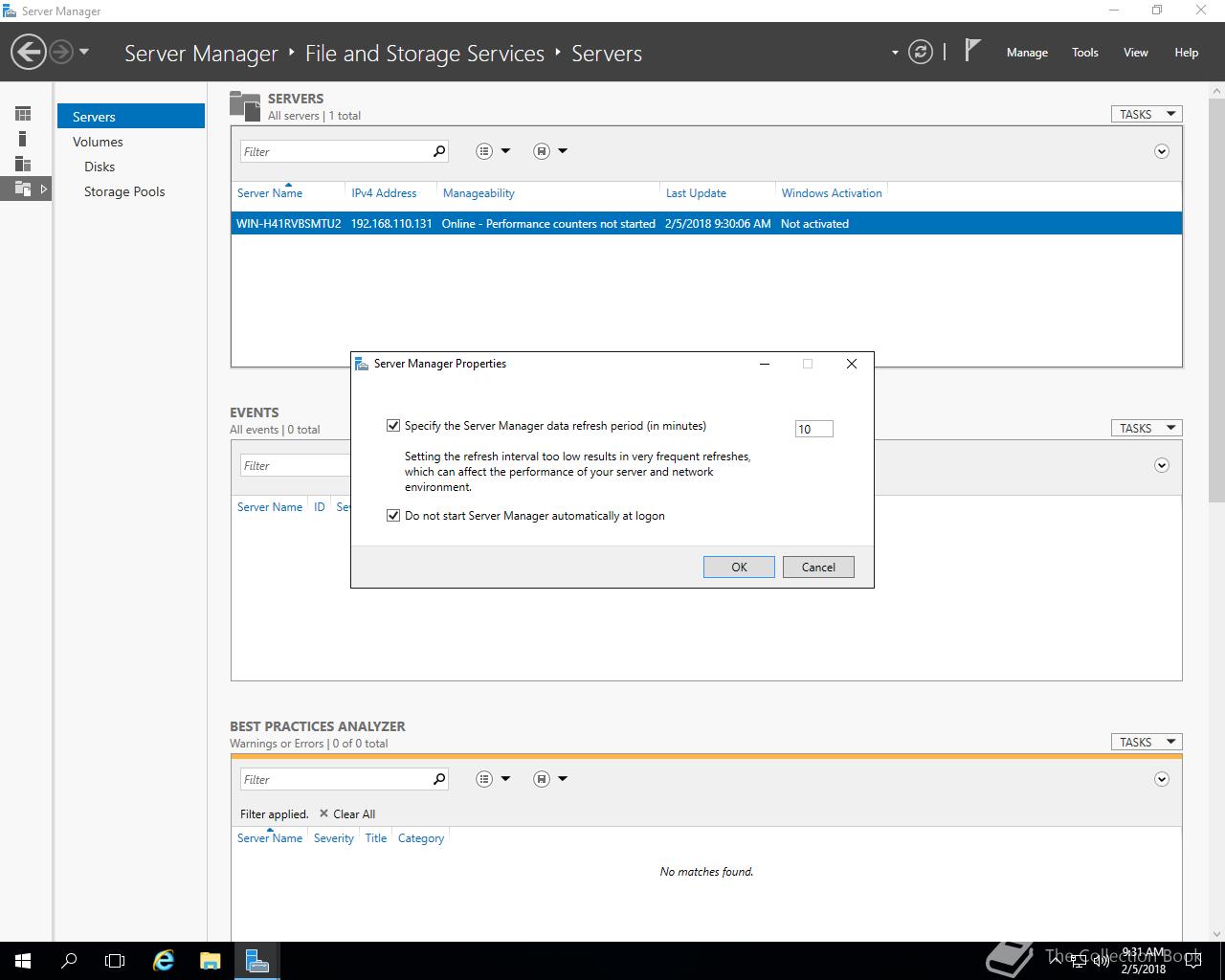Select Storage Pools in navigation pane
The width and height of the screenshot is (1225, 980).
[124, 191]
